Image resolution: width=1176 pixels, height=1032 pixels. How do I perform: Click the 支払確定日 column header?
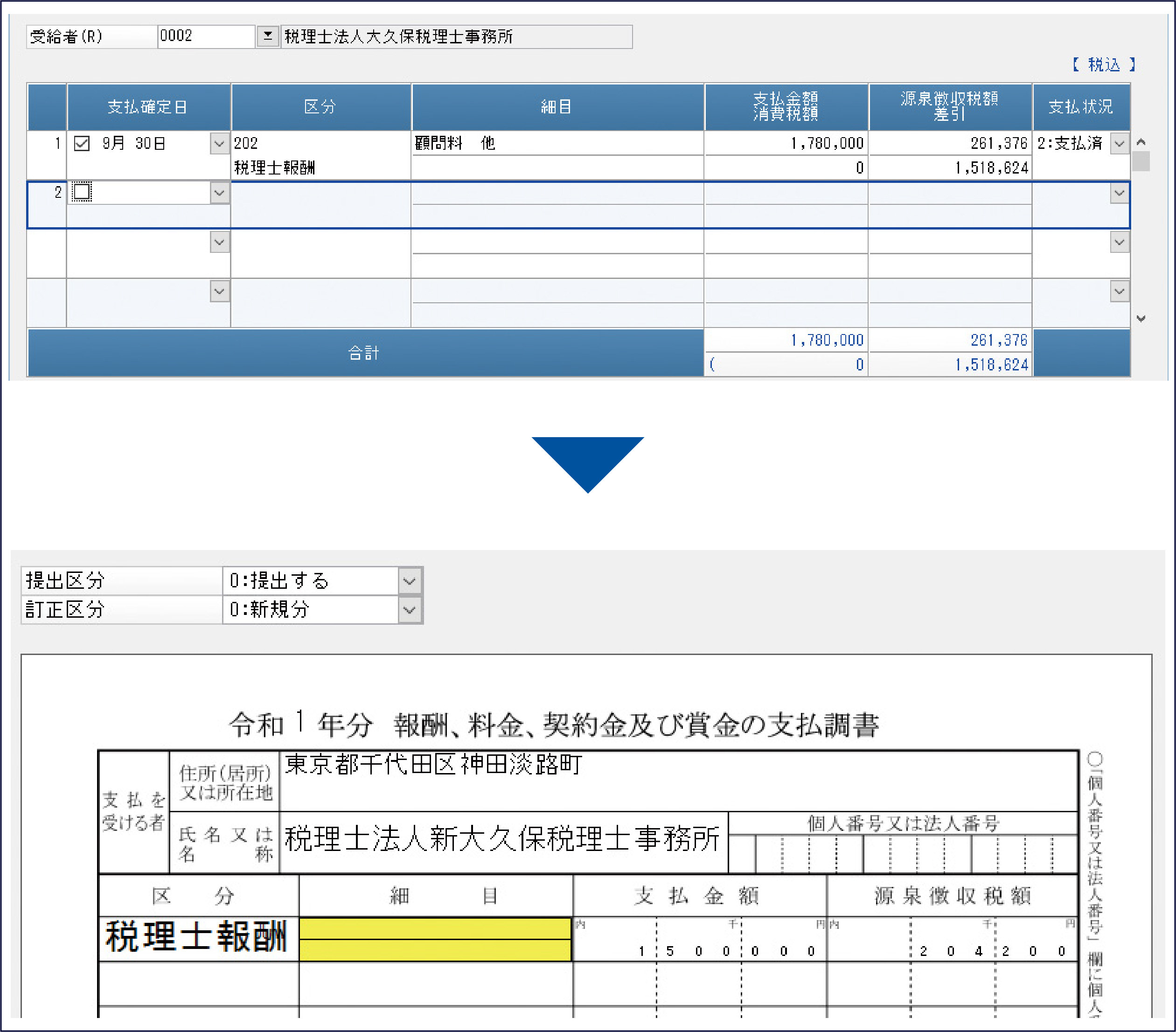point(148,107)
